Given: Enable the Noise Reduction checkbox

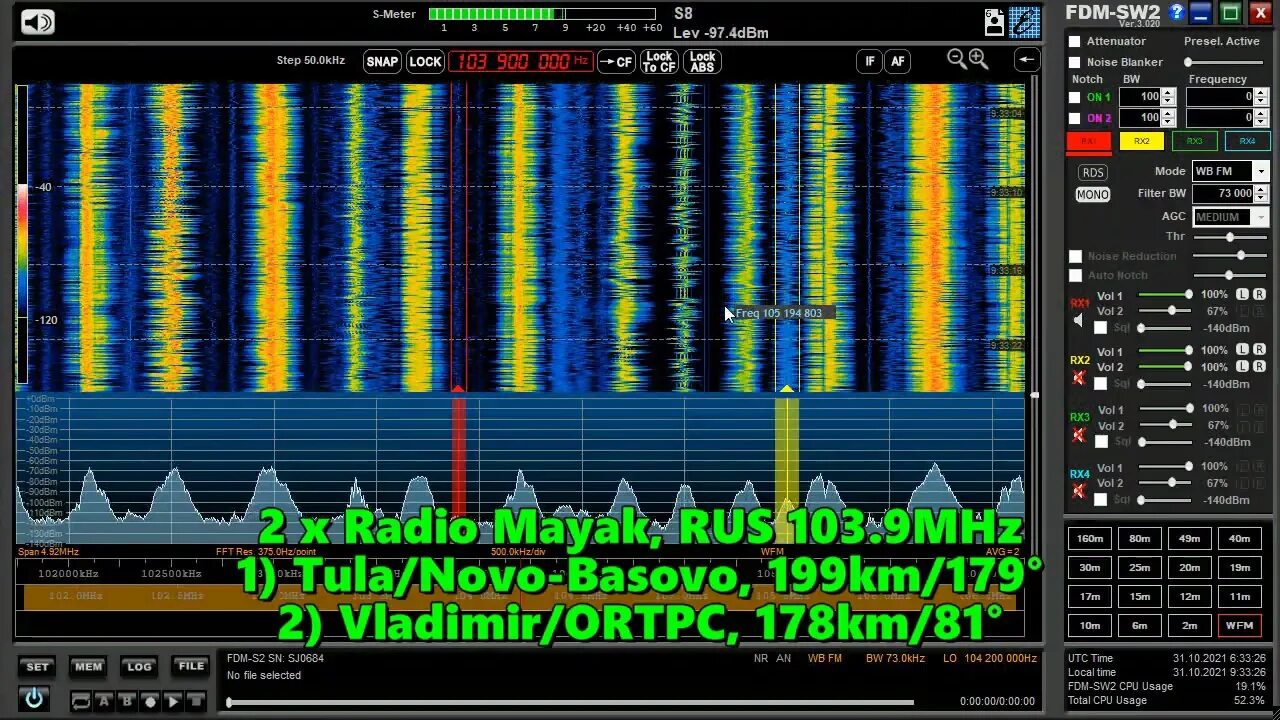Looking at the screenshot, I should point(1075,257).
